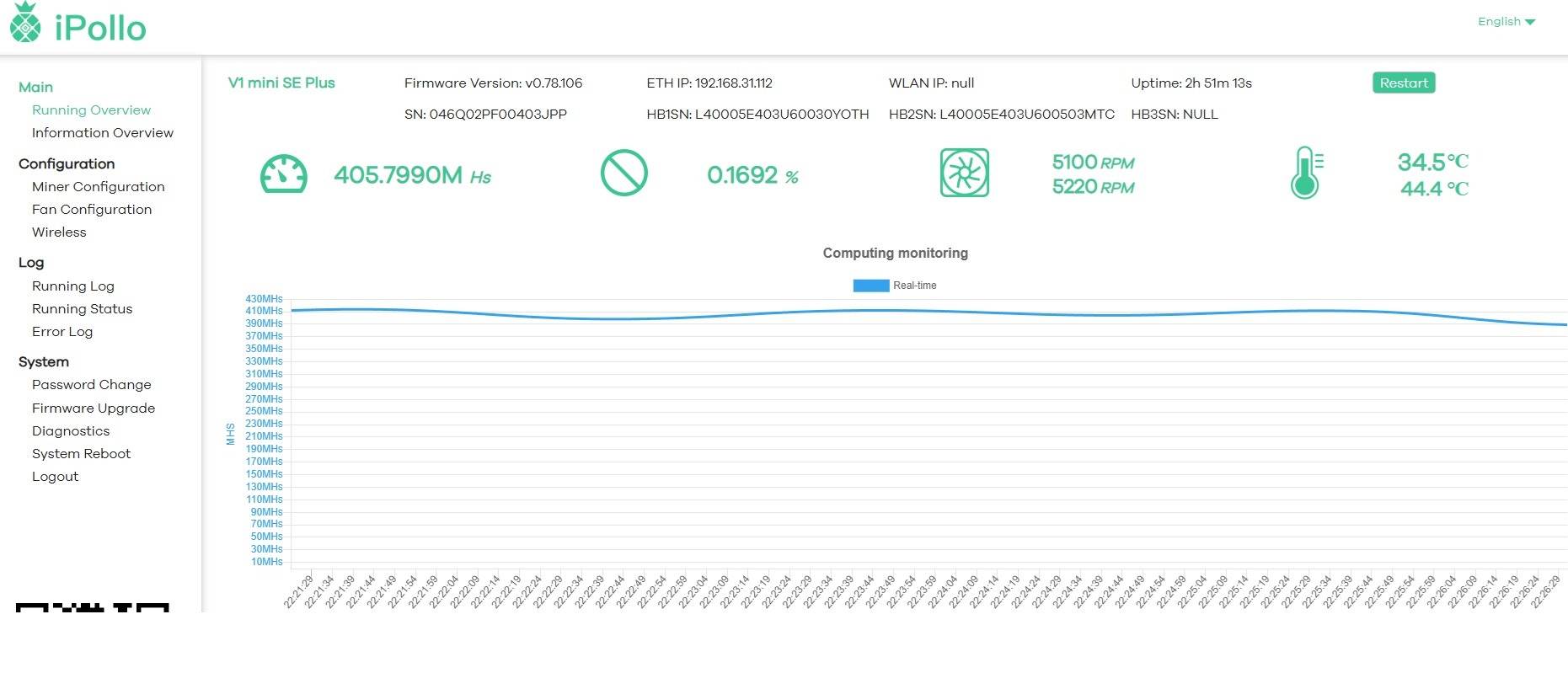1568x673 pixels.
Task: Open the Wireless settings page
Action: [x=59, y=232]
